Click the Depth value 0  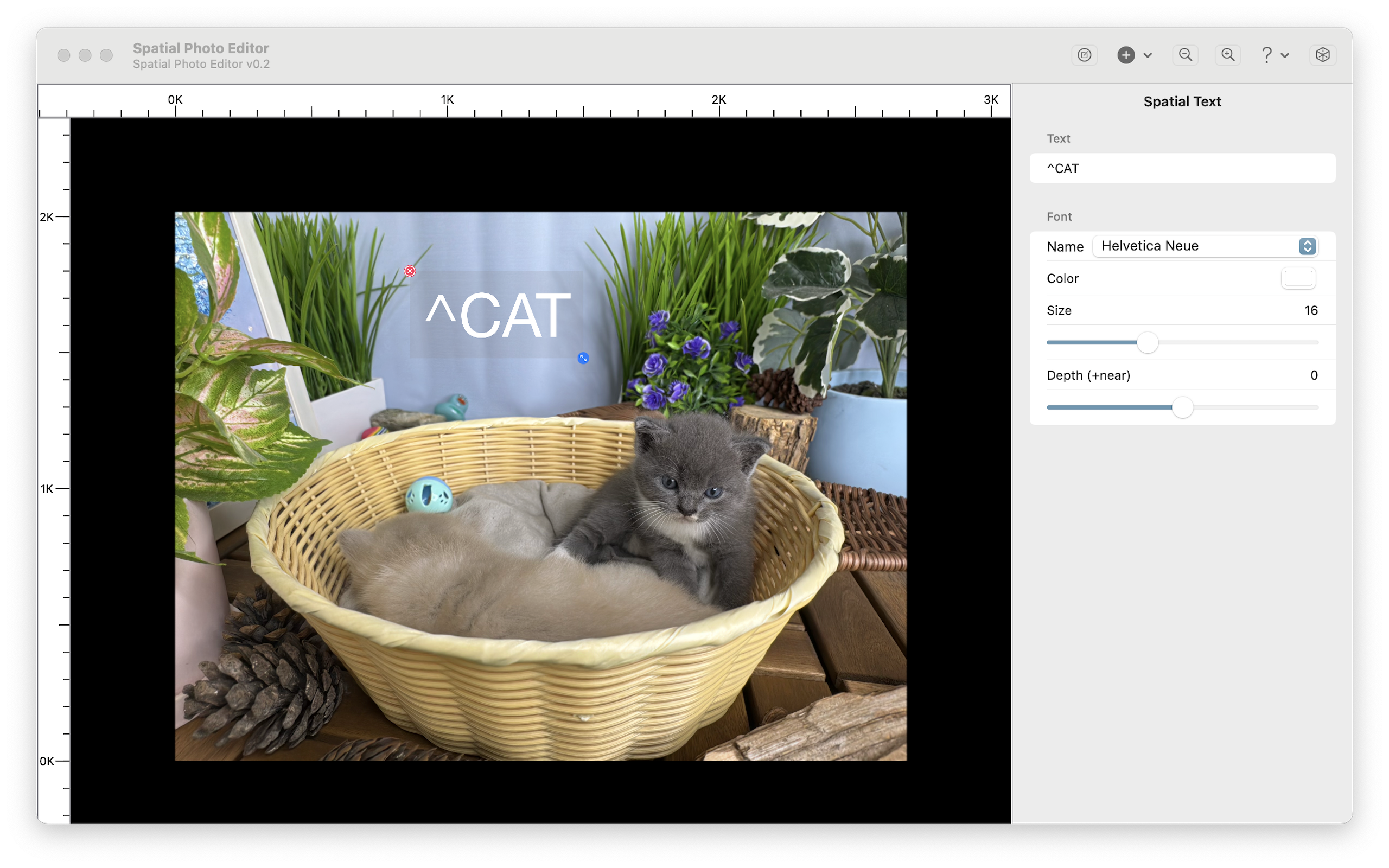coord(1314,375)
